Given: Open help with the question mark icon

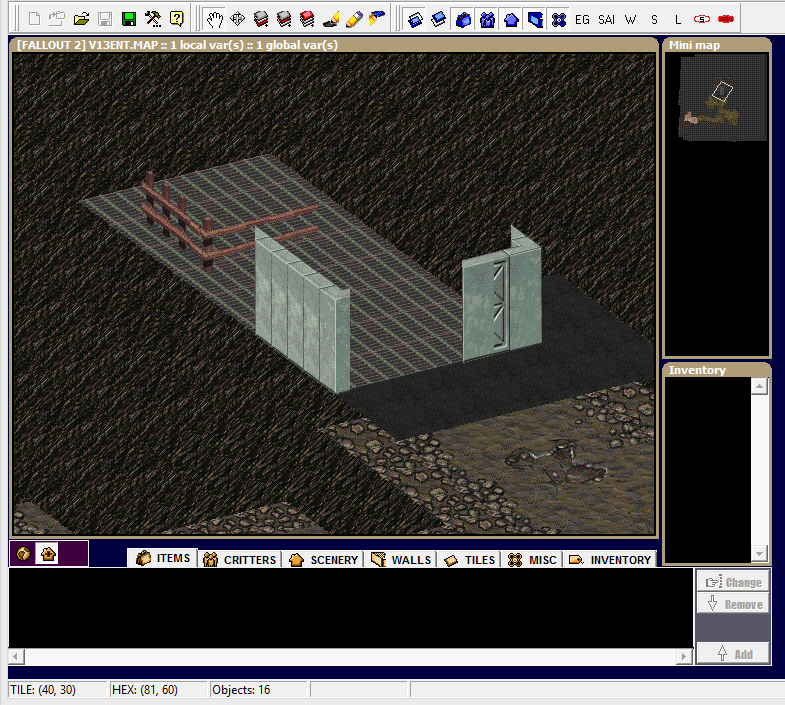Looking at the screenshot, I should (176, 19).
